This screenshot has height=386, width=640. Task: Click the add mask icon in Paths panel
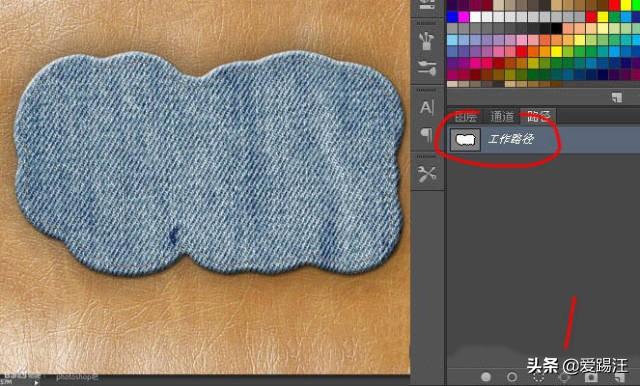pyautogui.click(x=592, y=377)
